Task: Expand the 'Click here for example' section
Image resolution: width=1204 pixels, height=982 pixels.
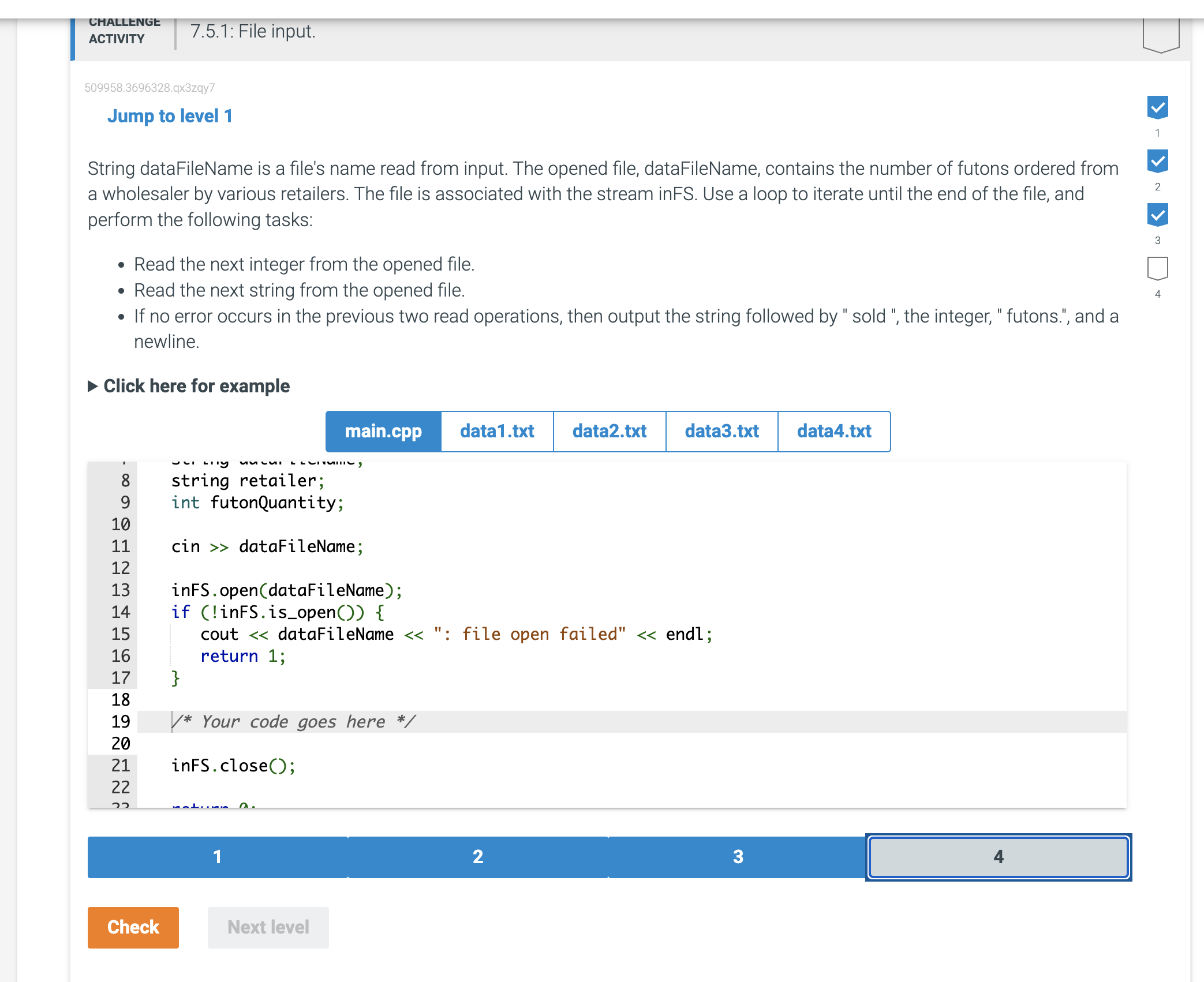Action: point(196,386)
